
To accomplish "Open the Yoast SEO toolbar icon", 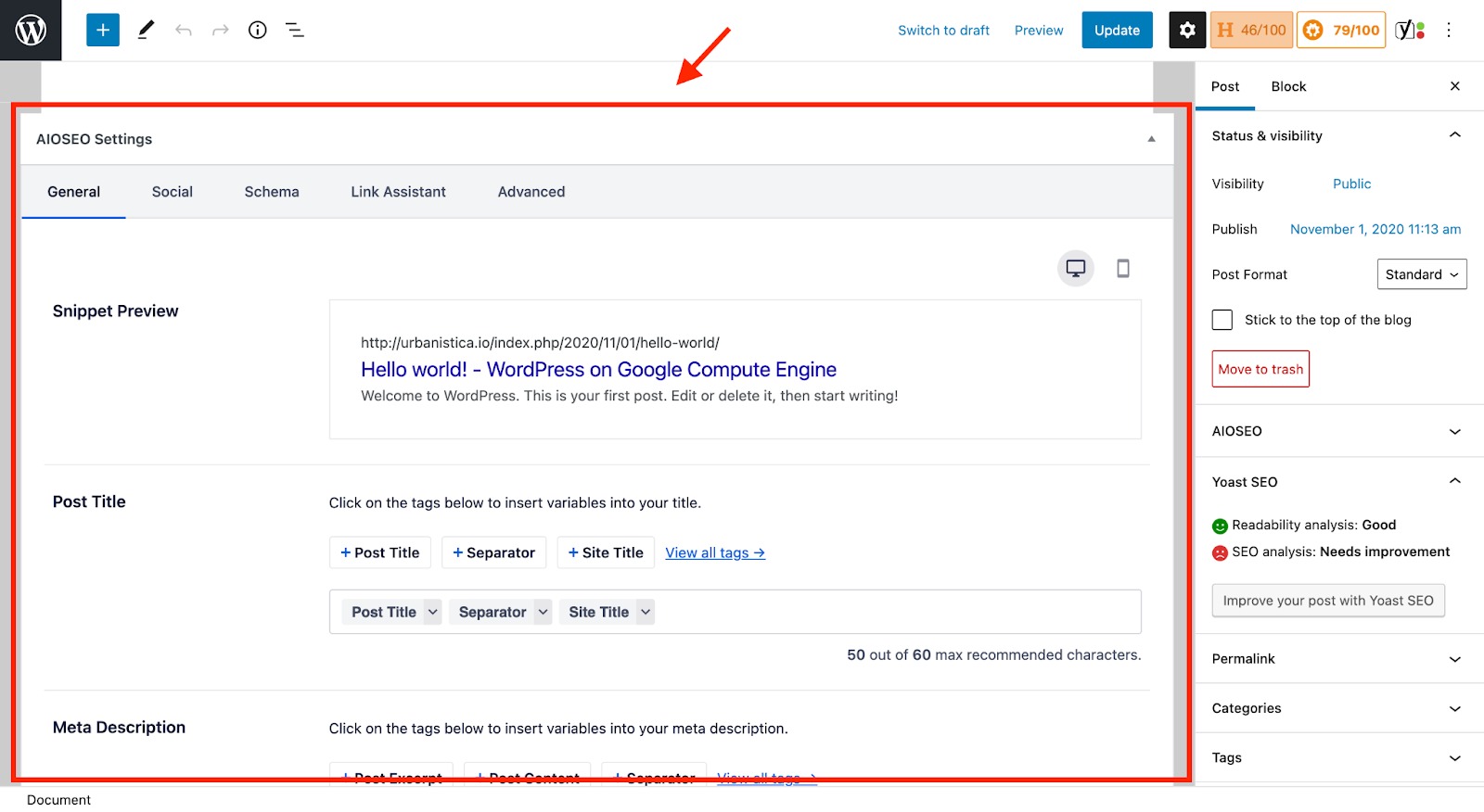I will click(x=1410, y=31).
